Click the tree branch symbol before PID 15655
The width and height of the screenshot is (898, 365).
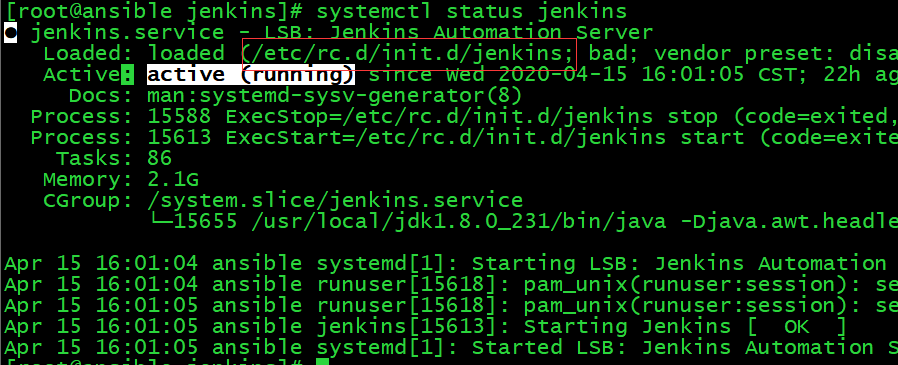(160, 221)
